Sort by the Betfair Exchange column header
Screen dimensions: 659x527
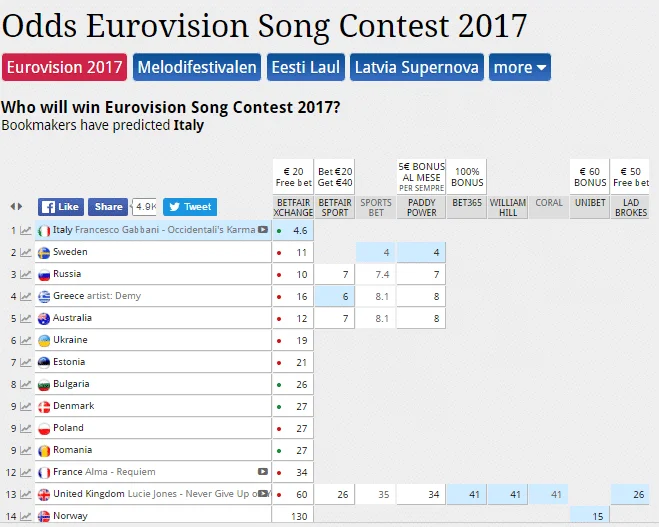[x=293, y=207]
